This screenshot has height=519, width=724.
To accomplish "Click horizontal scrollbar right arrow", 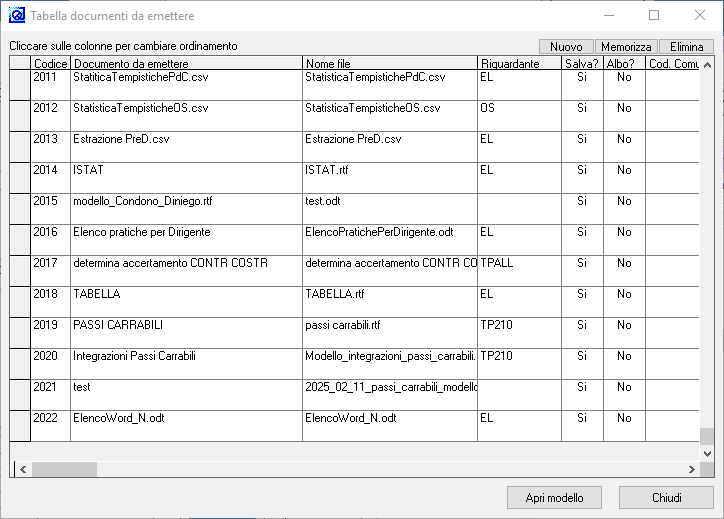I will click(x=691, y=469).
